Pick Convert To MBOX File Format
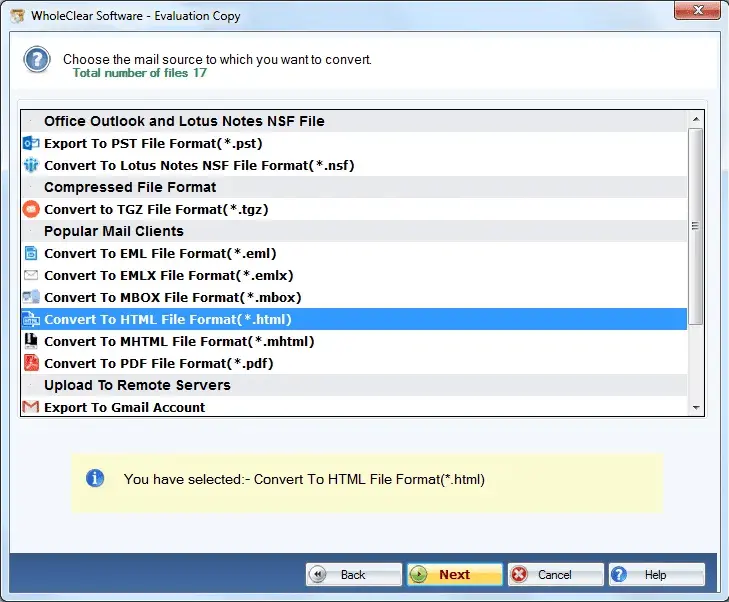This screenshot has height=602, width=729. [x=354, y=297]
